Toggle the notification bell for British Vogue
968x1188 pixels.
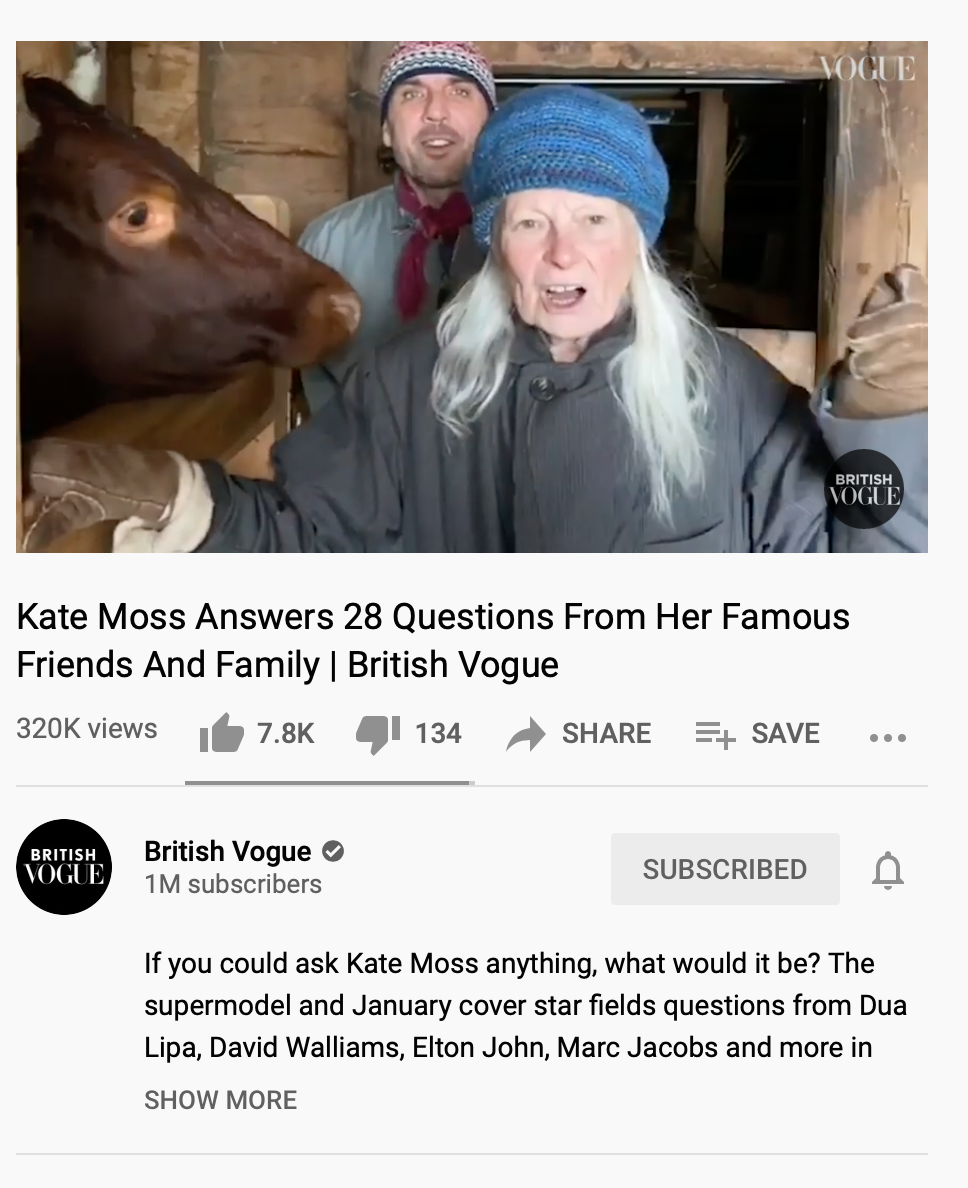pos(888,870)
